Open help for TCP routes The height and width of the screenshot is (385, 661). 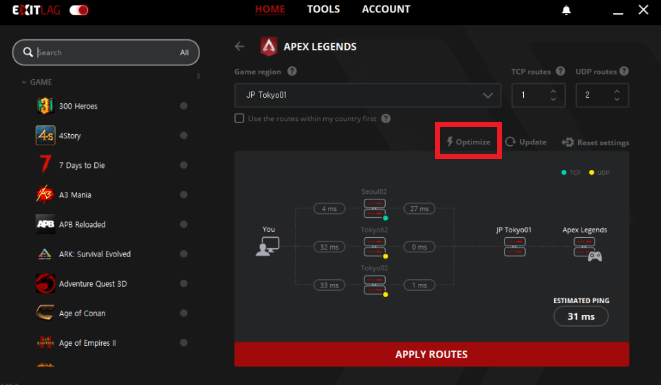pos(560,71)
